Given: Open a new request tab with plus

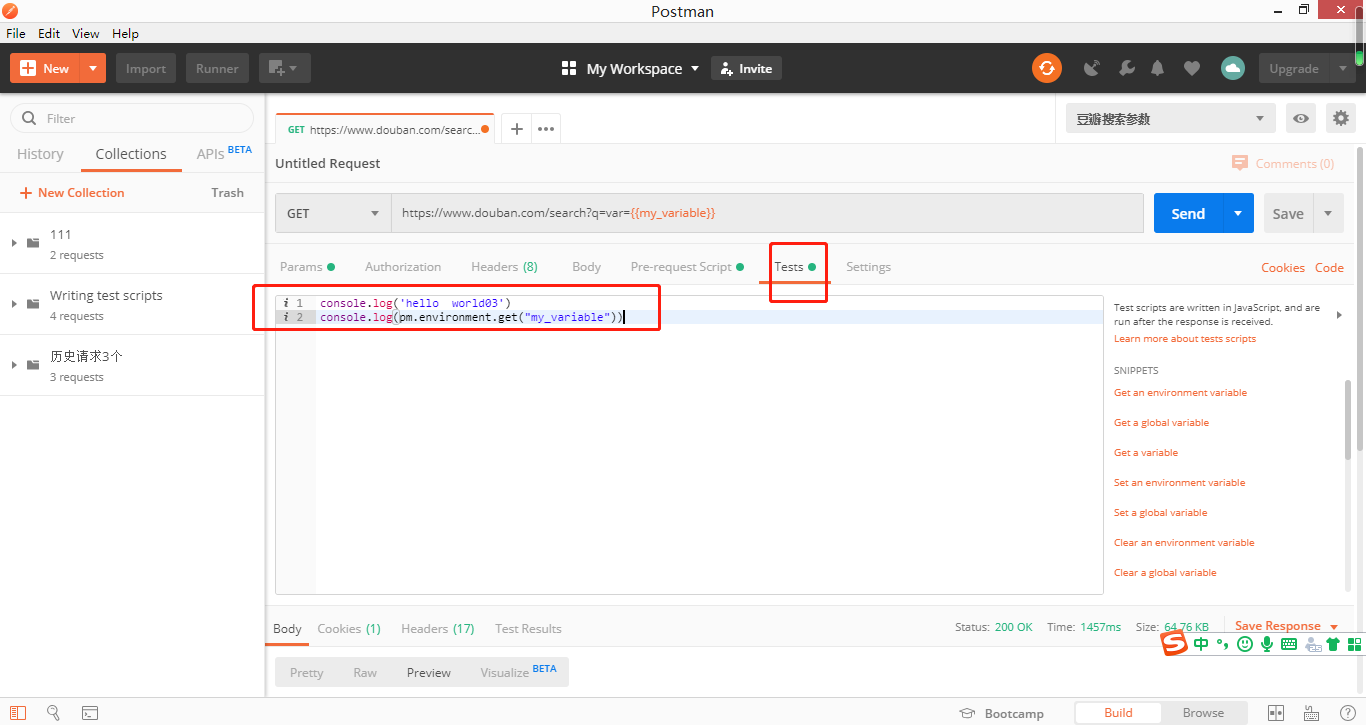Looking at the screenshot, I should point(517,129).
